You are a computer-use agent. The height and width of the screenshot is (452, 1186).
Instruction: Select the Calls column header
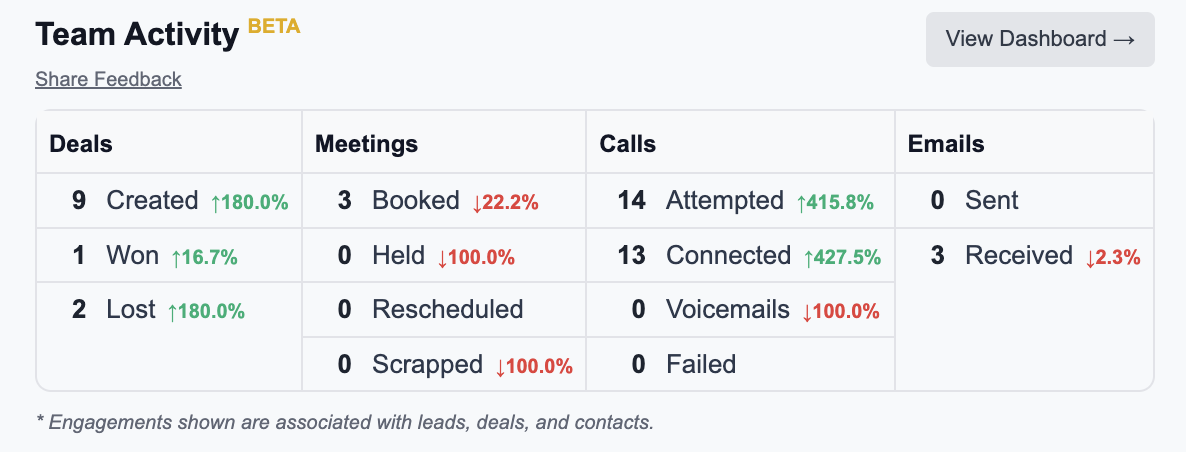pos(628,144)
